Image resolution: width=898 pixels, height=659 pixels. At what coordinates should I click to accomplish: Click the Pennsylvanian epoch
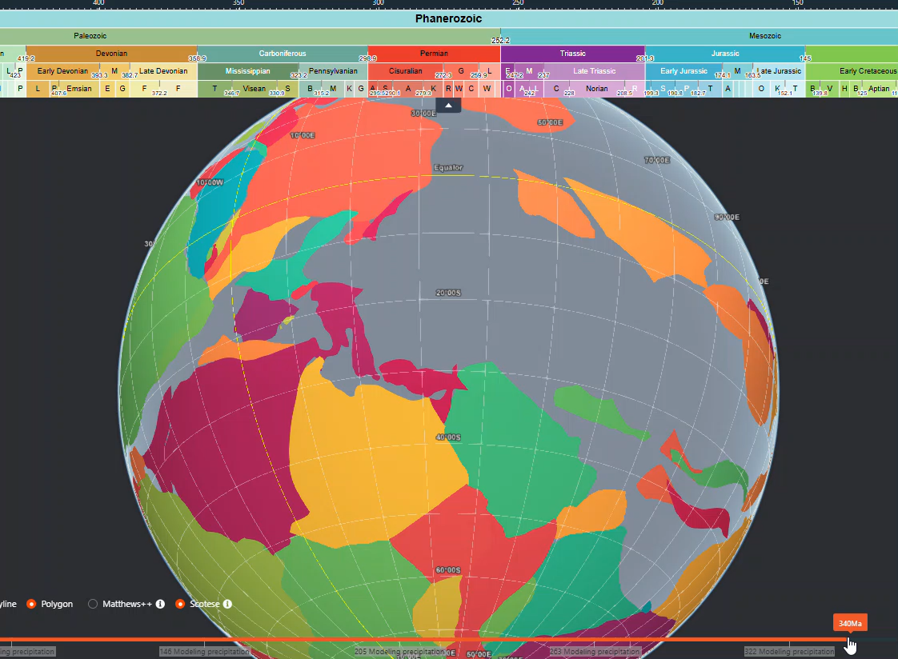pyautogui.click(x=333, y=72)
